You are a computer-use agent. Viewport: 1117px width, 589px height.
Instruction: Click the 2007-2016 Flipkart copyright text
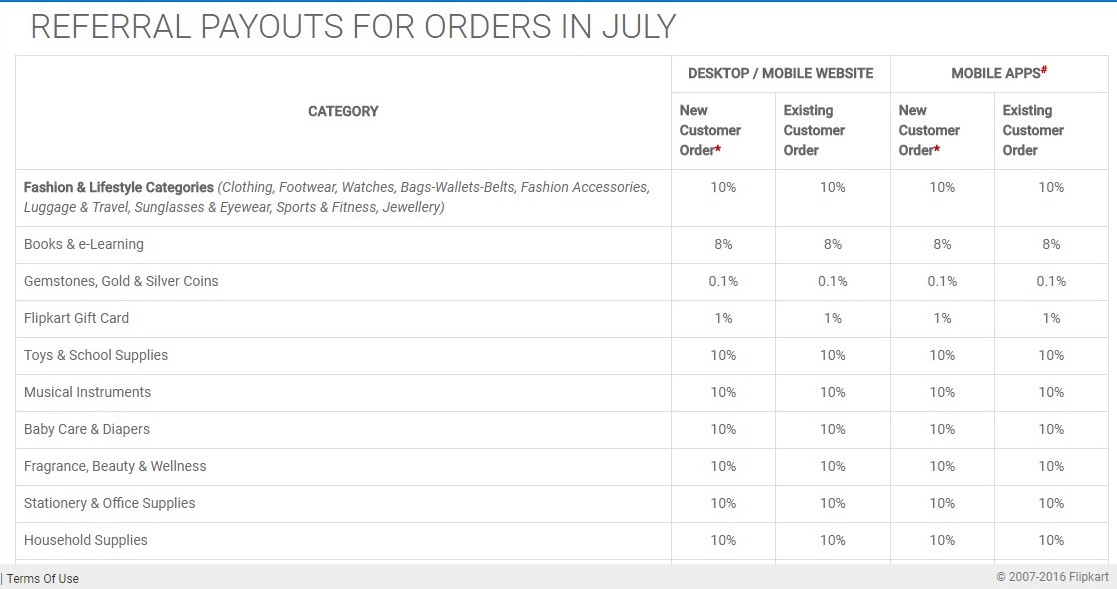point(1052,577)
